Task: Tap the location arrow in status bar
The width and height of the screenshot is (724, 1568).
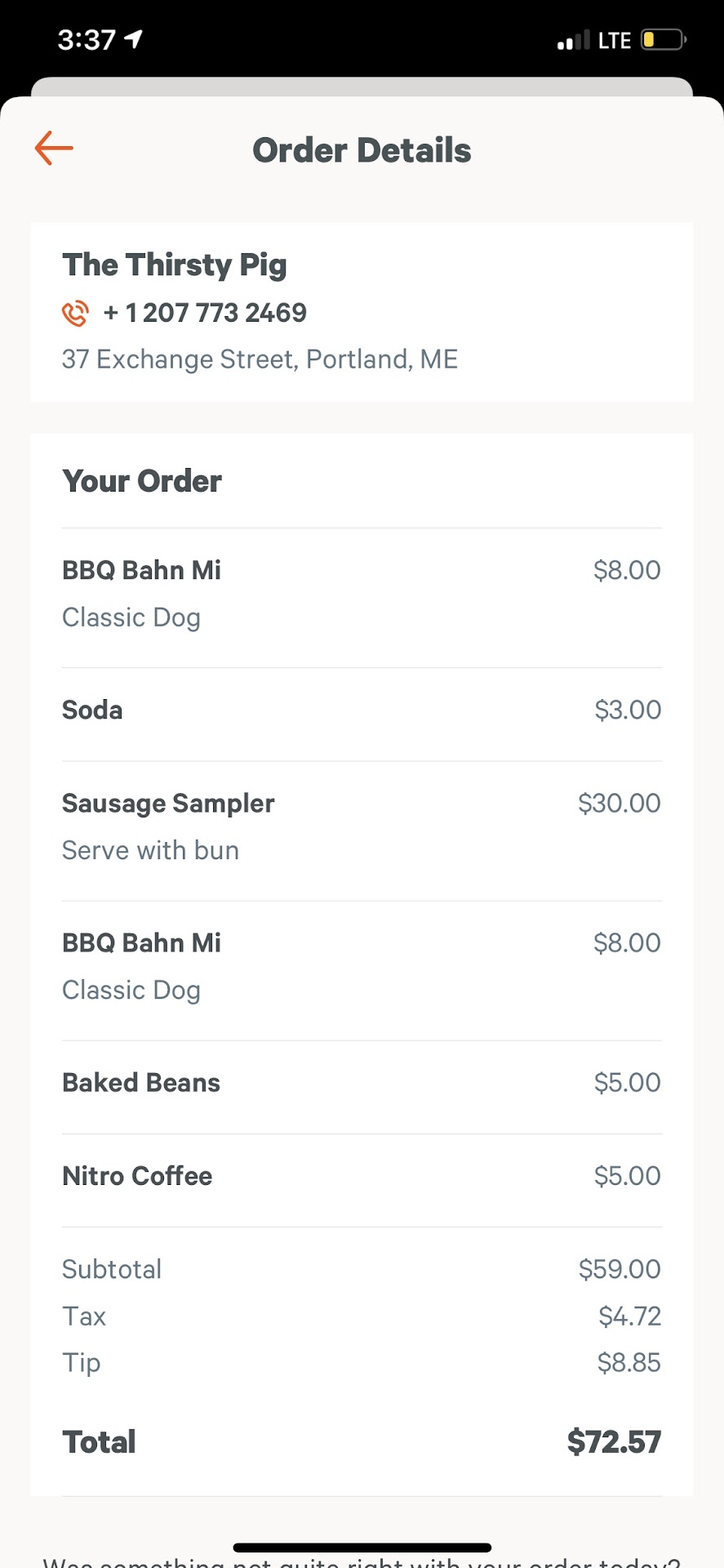Action: pos(134,38)
